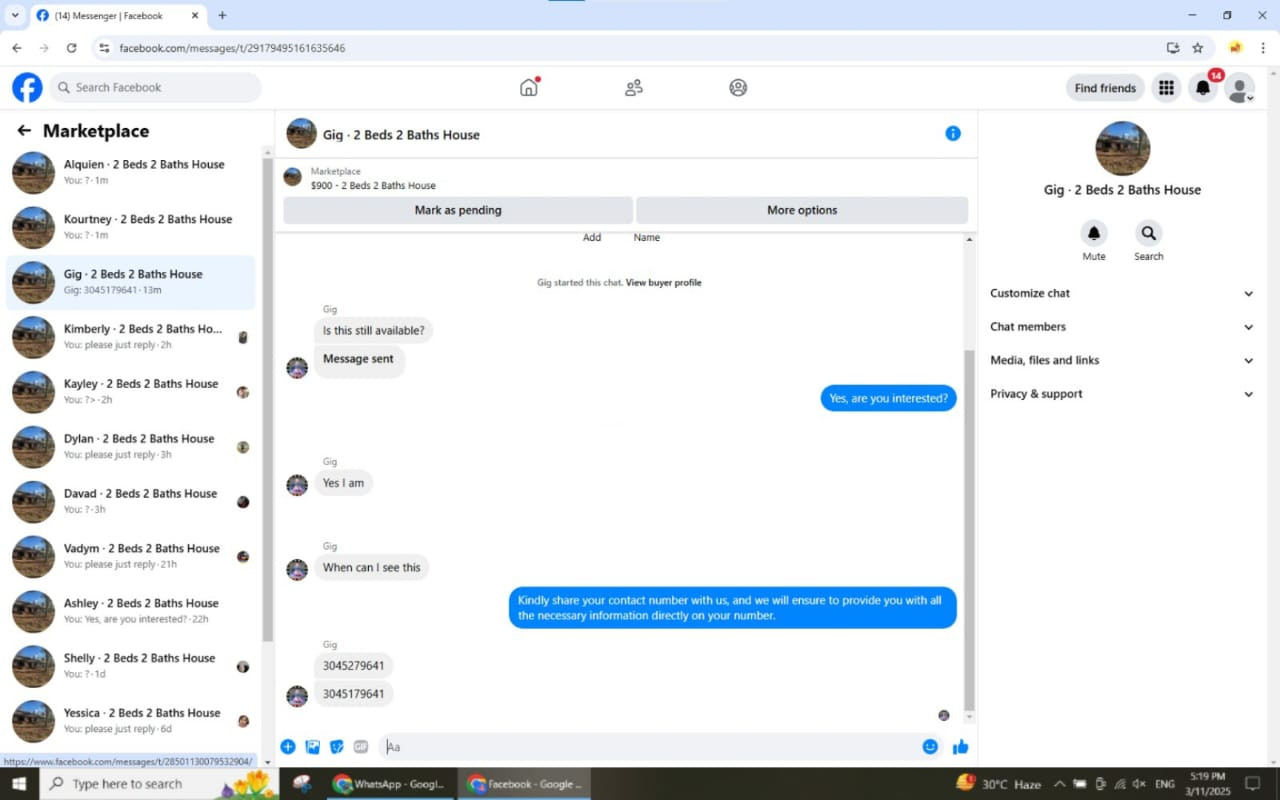Open Vadym conversation in list
The height and width of the screenshot is (800, 1280).
coord(131,557)
